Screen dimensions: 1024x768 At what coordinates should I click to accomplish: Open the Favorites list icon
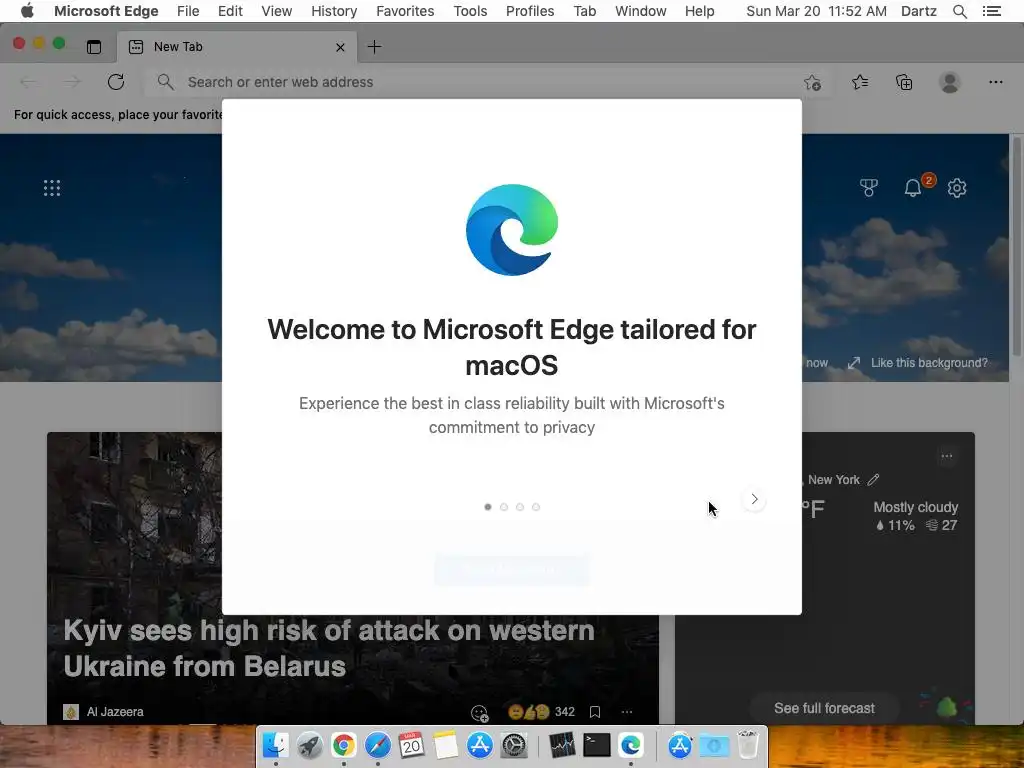[x=859, y=82]
